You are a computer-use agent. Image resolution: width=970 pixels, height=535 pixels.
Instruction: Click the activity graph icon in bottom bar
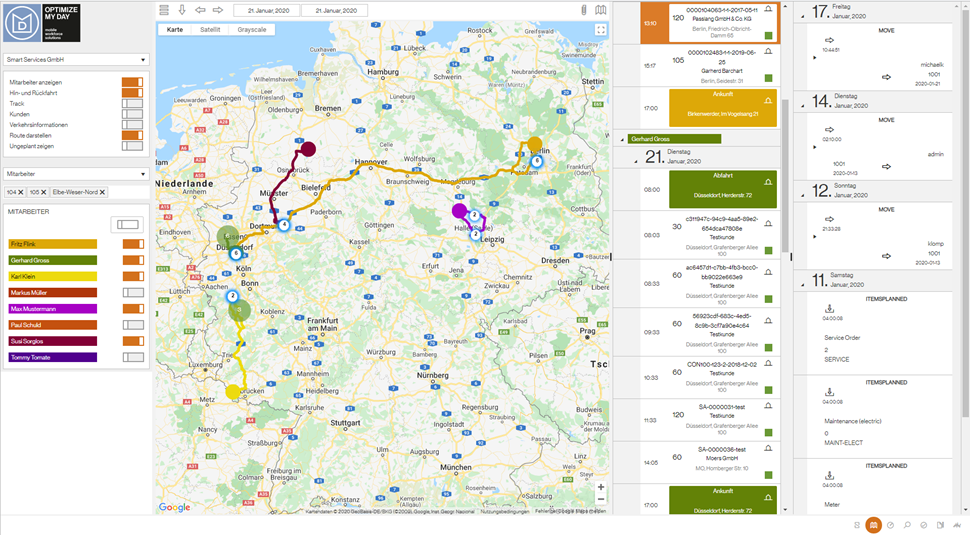tap(955, 525)
